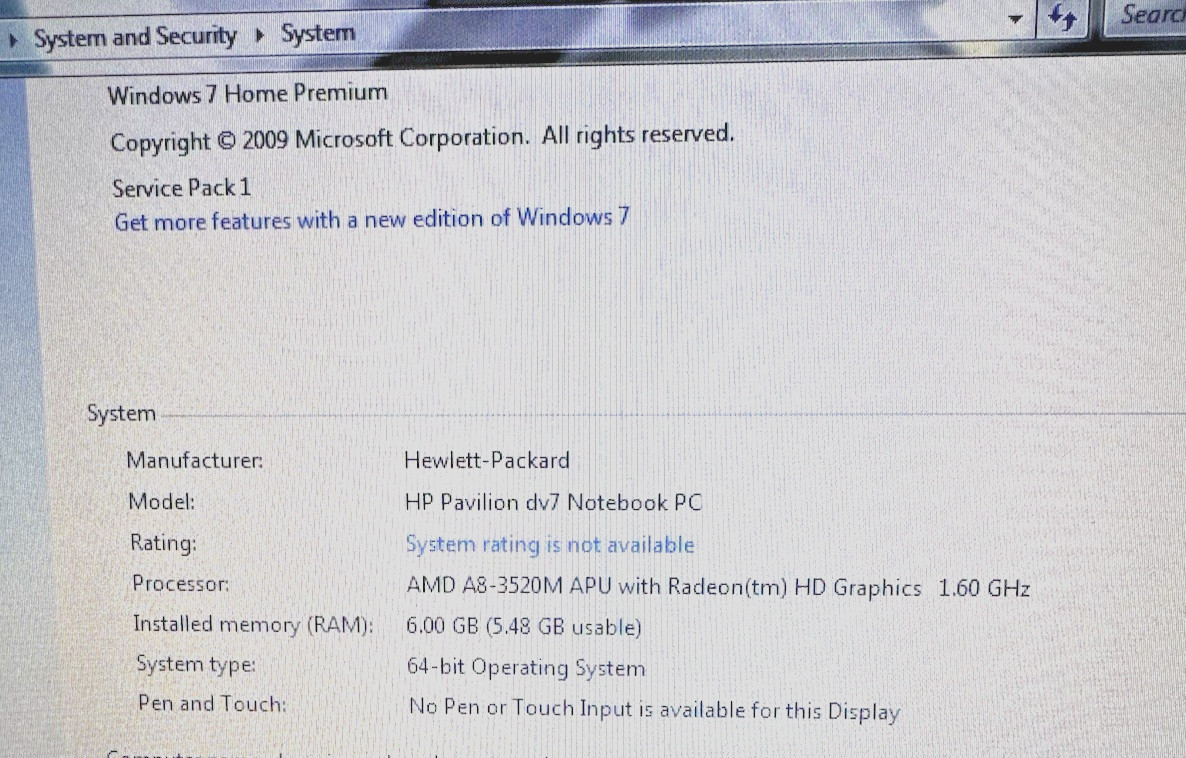Screen dimensions: 1186x758
Task: Click the Installed memory (RAM): label
Action: point(253,624)
